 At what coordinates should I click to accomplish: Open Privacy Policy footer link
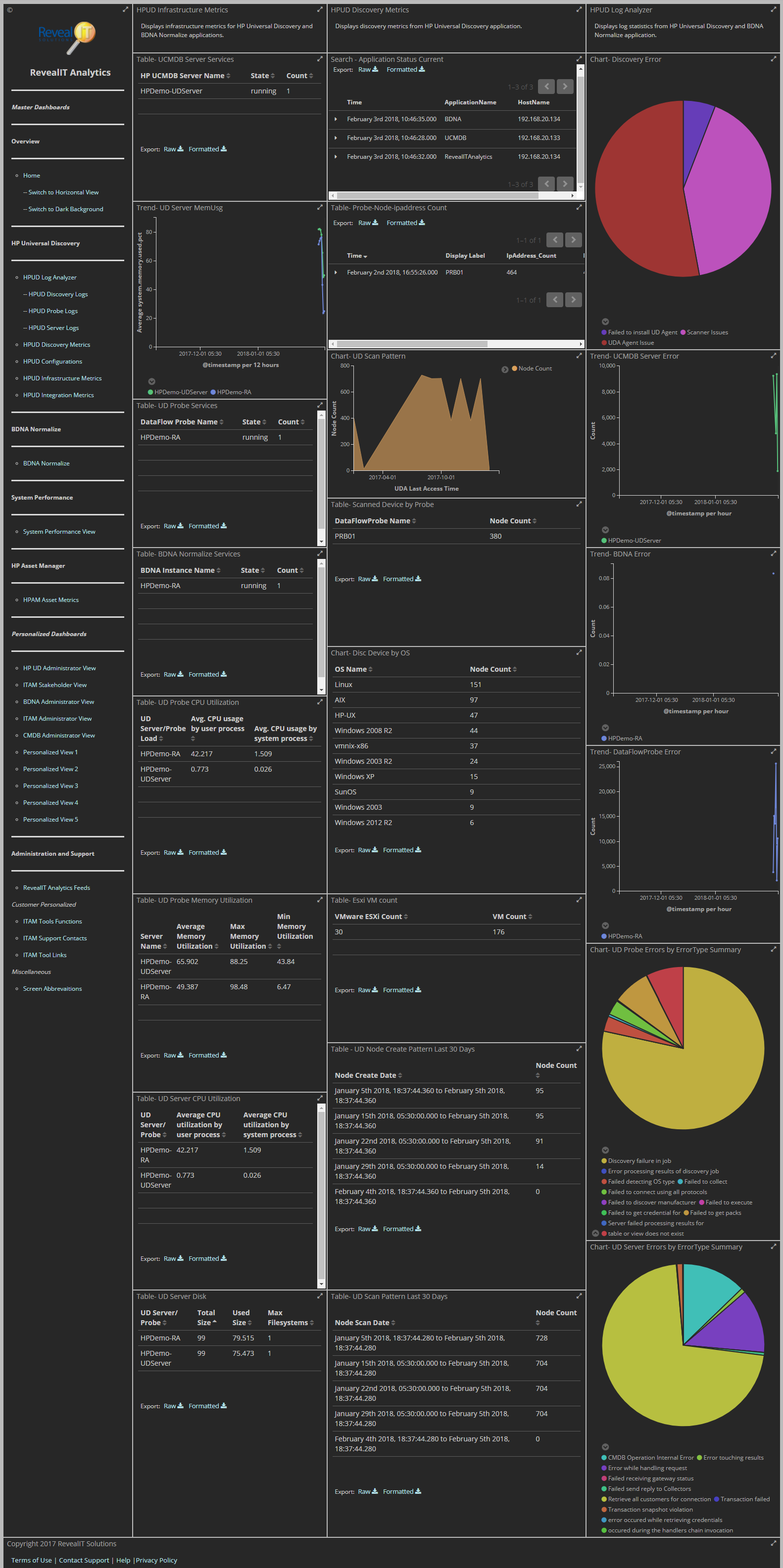point(156,1560)
